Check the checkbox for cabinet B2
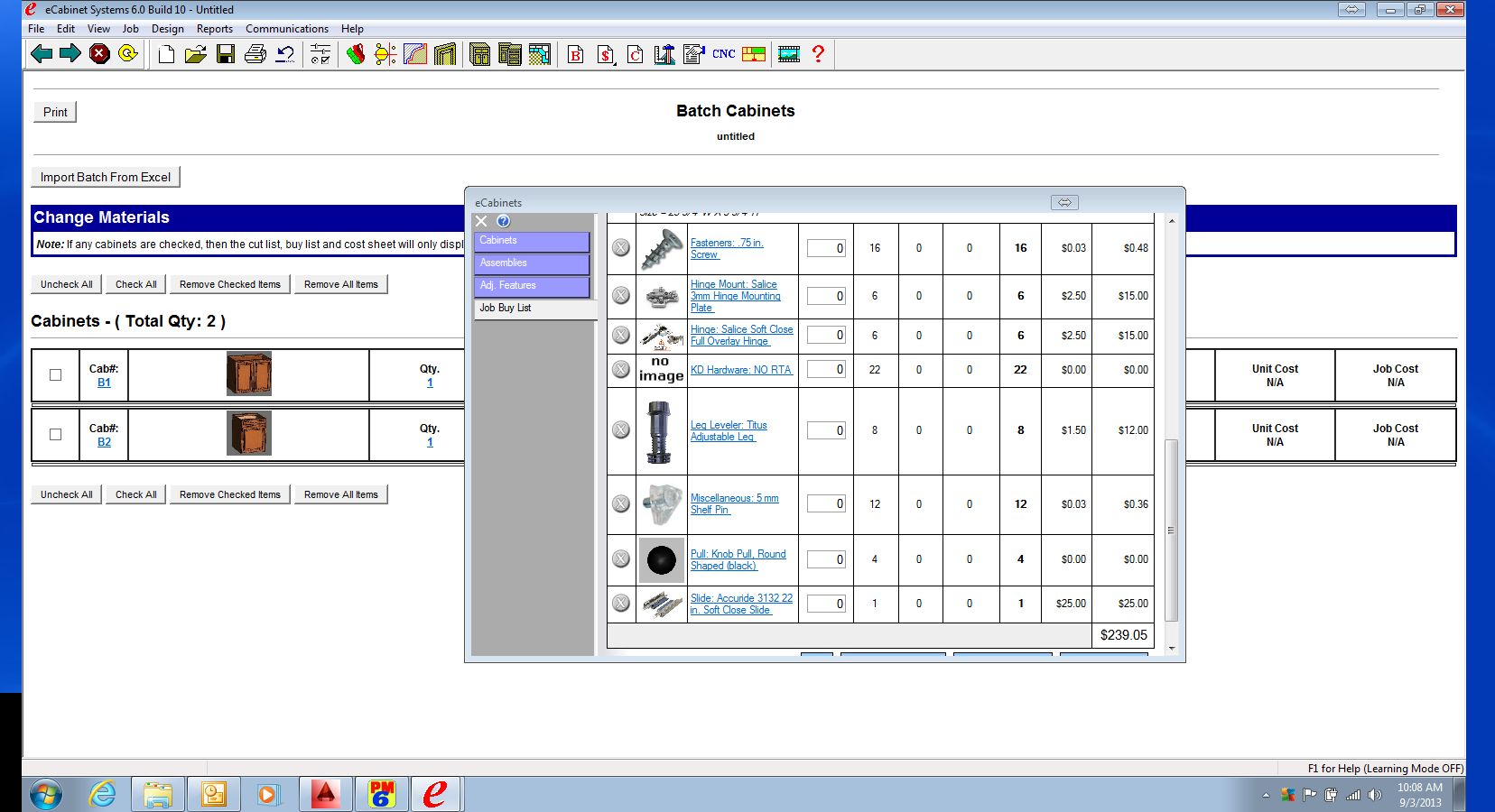This screenshot has height=812, width=1495. point(56,435)
